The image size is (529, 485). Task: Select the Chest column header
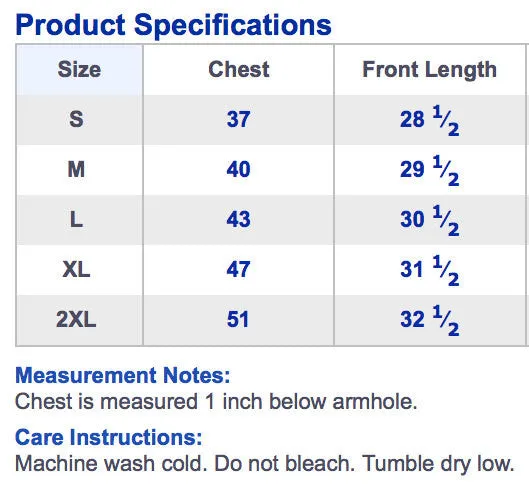(239, 69)
